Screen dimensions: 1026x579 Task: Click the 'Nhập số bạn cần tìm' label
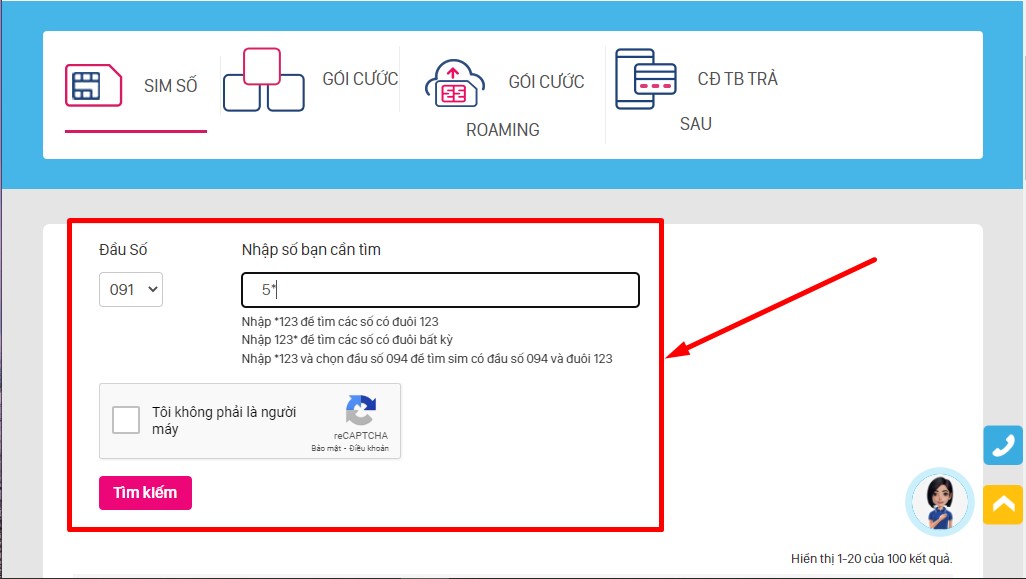tap(311, 250)
